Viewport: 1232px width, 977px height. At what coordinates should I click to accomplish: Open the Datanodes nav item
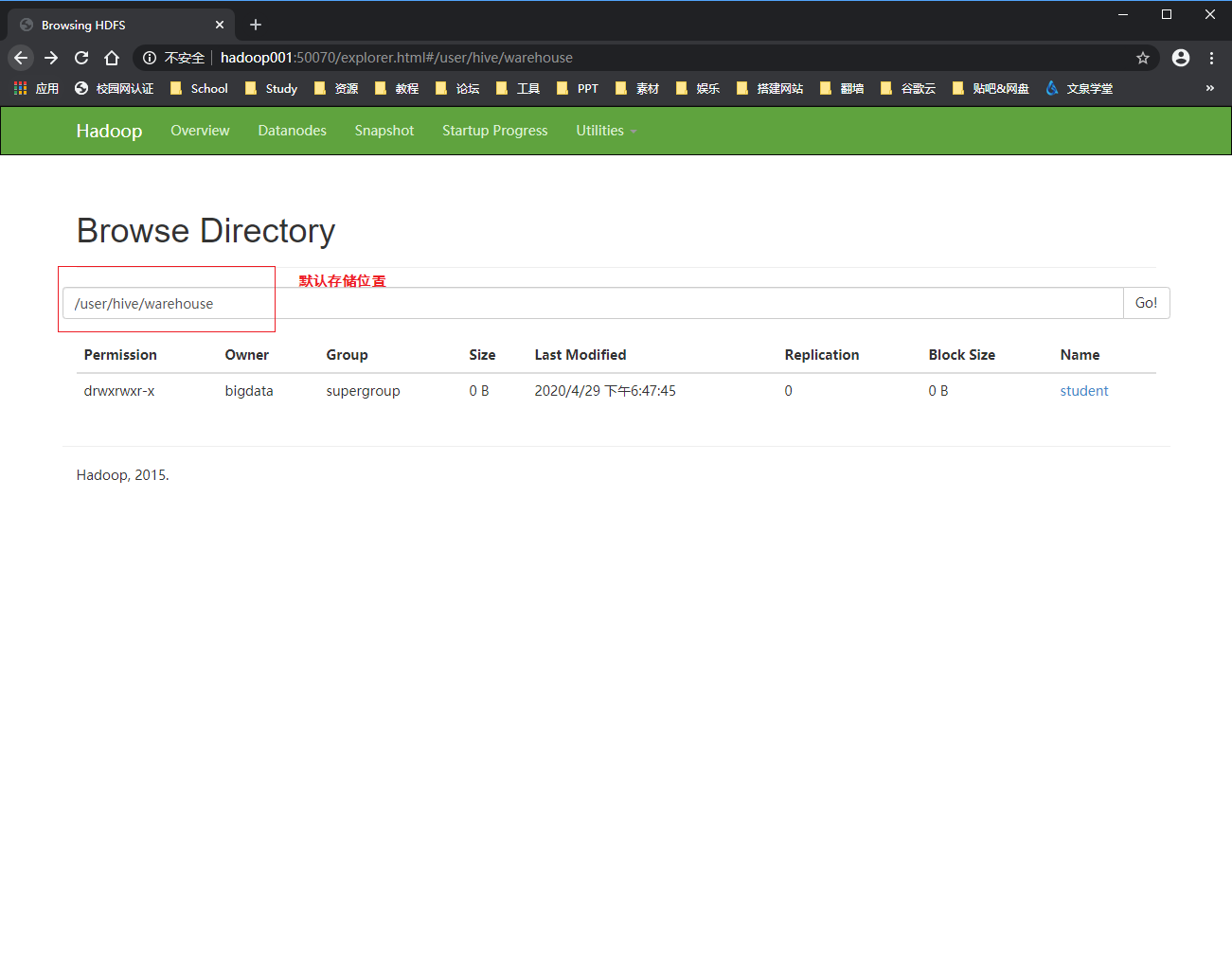click(292, 131)
